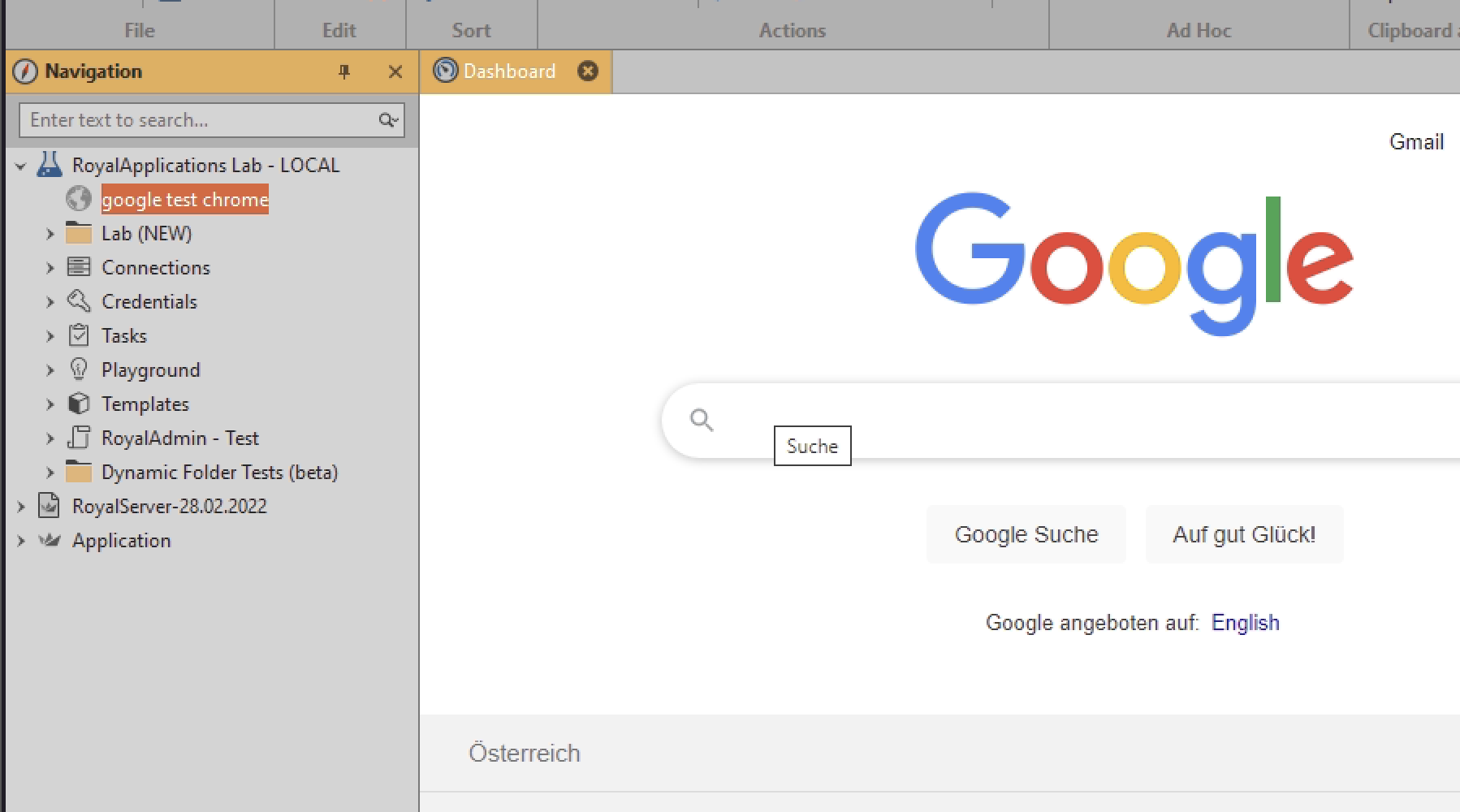Click the Credentials key icon
1460x812 pixels.
pos(79,301)
